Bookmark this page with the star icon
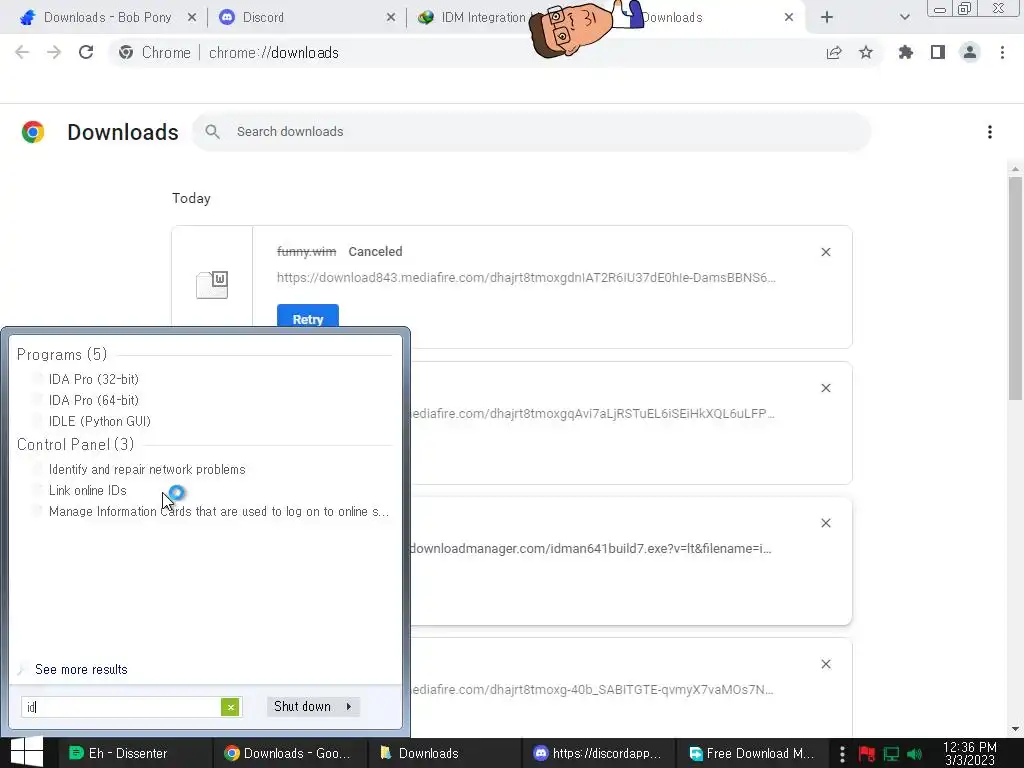The height and width of the screenshot is (768, 1024). (x=866, y=52)
